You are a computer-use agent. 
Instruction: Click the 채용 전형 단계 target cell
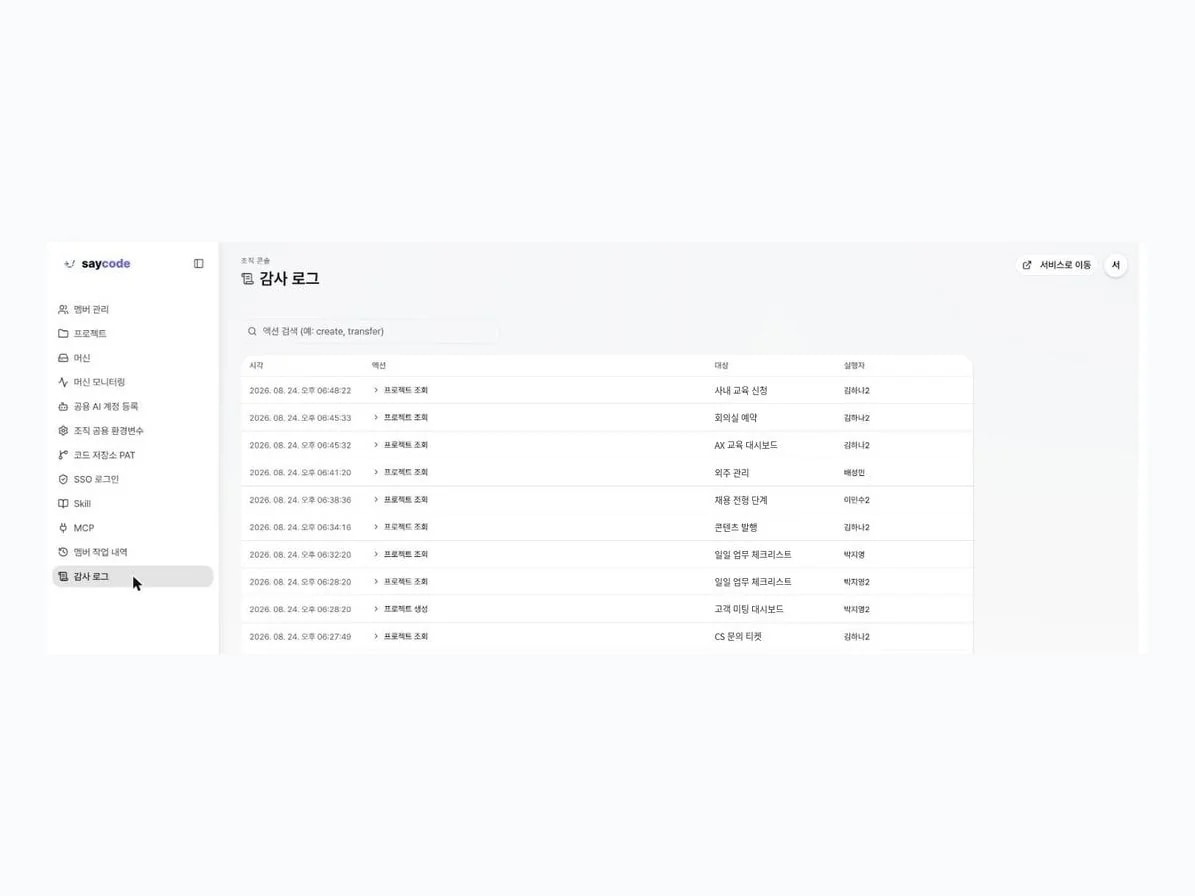tap(741, 500)
